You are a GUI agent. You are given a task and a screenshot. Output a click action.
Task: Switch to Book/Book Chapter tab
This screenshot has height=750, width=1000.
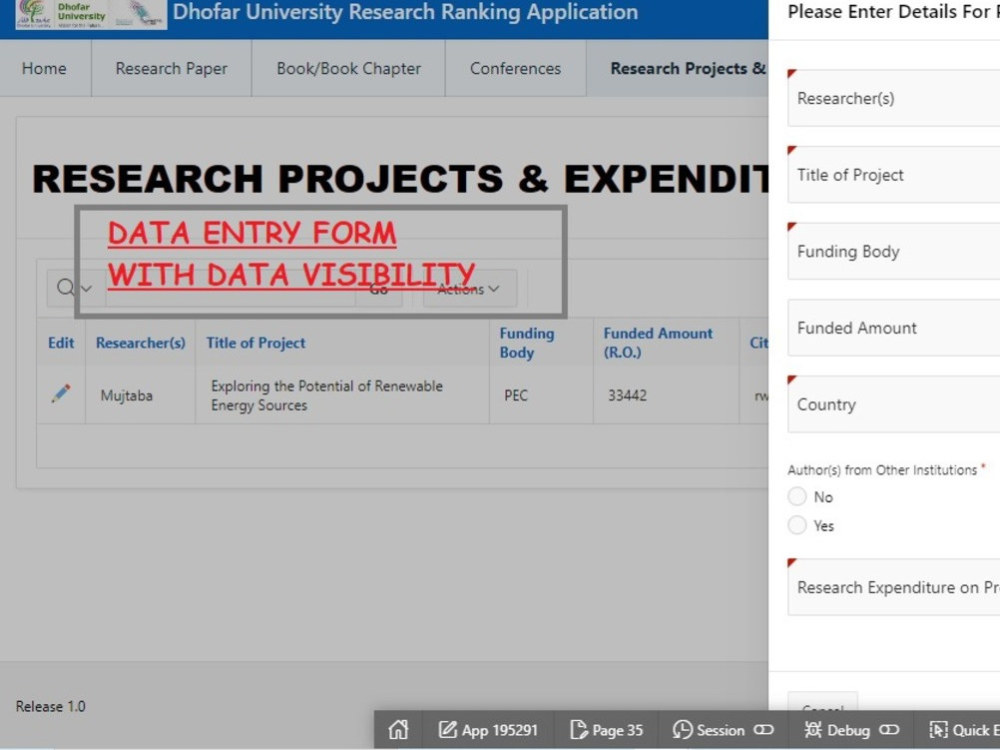348,68
